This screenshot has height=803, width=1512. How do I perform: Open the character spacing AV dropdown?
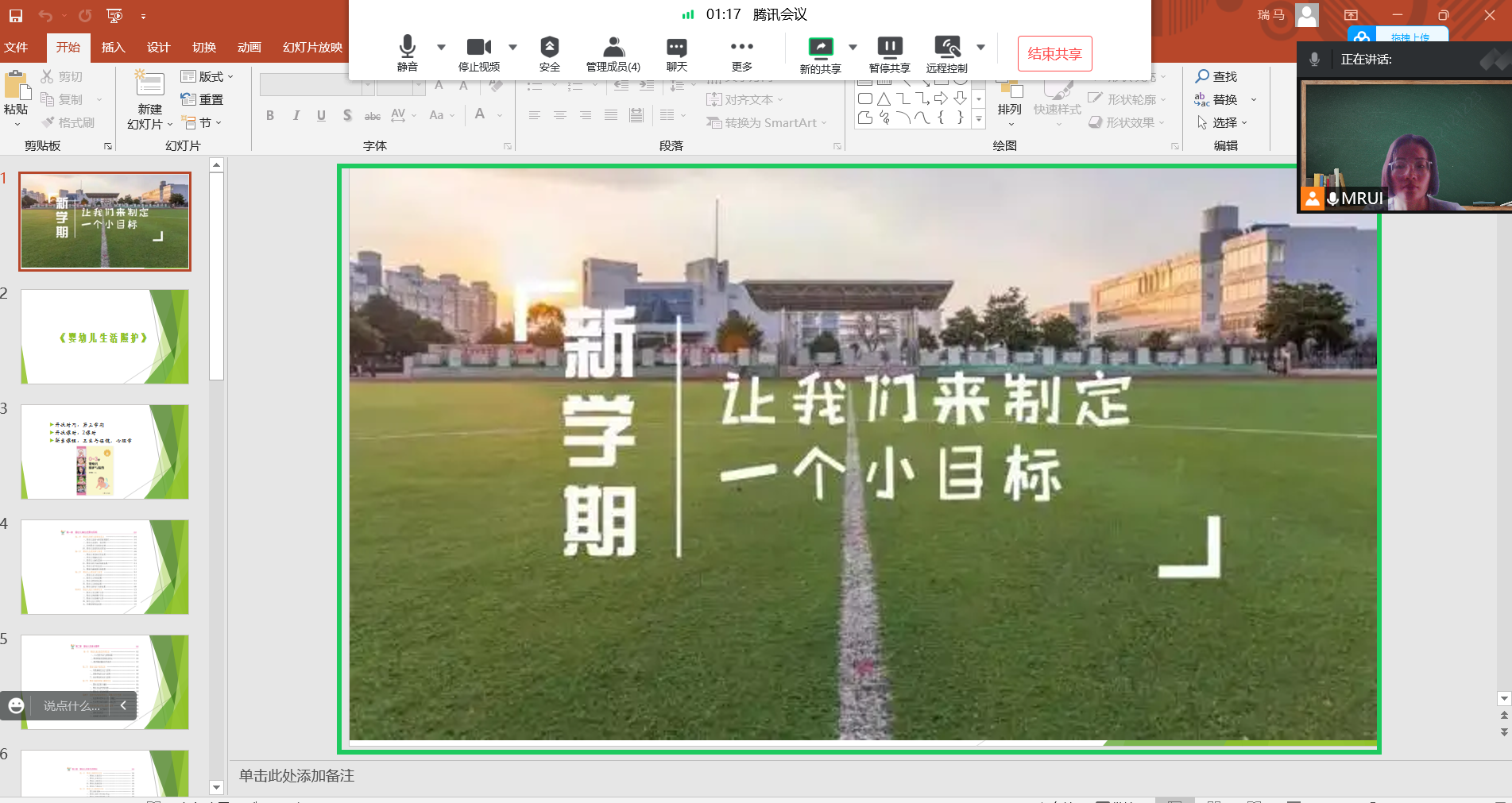(x=404, y=115)
